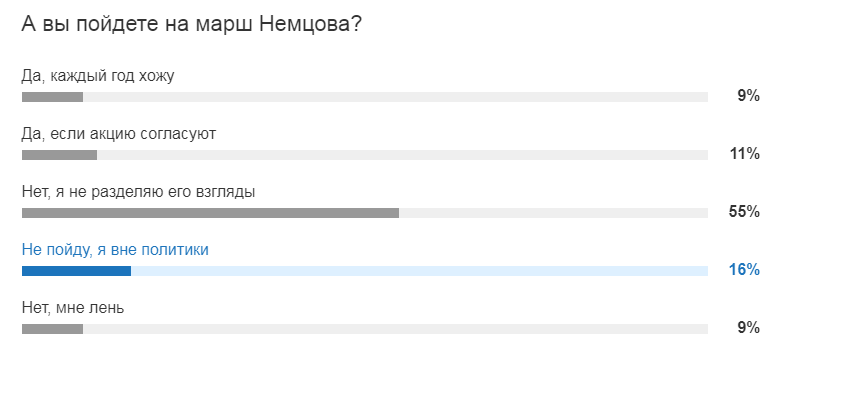This screenshot has height=393, width=861.
Task: Click the blue 16% result value
Action: [744, 270]
